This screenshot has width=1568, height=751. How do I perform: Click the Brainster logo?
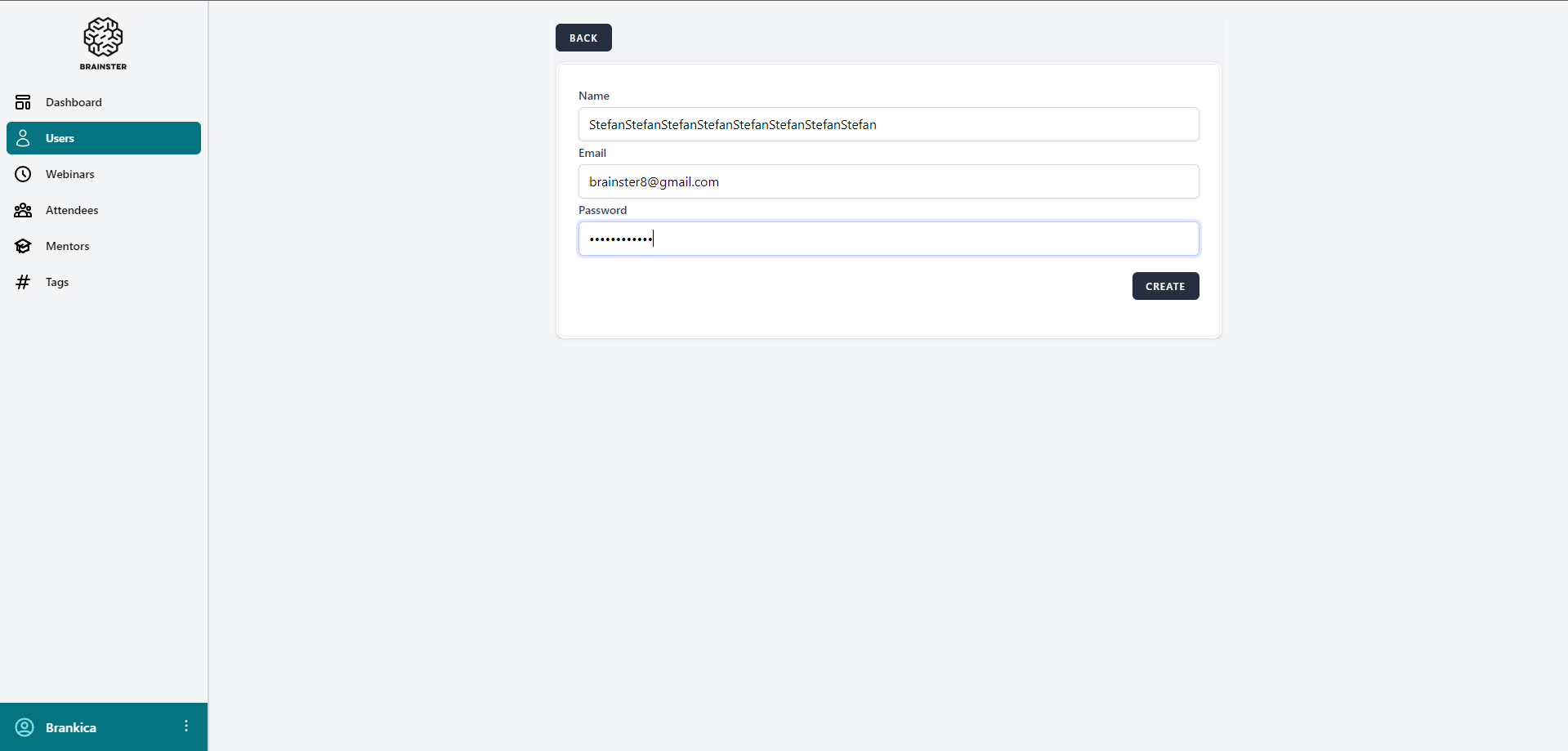click(103, 43)
